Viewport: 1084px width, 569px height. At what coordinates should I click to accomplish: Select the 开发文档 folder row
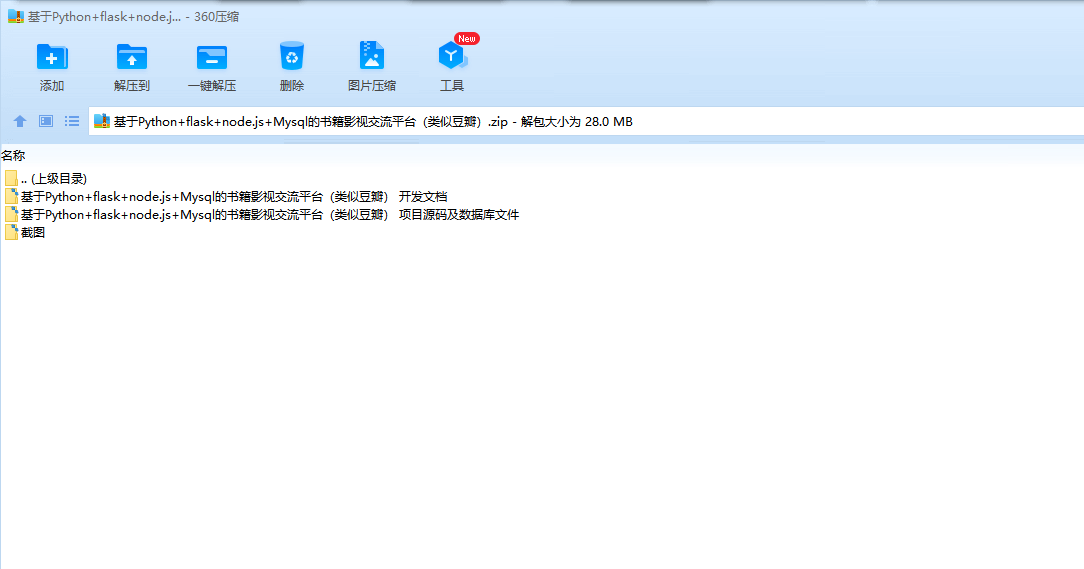(226, 196)
